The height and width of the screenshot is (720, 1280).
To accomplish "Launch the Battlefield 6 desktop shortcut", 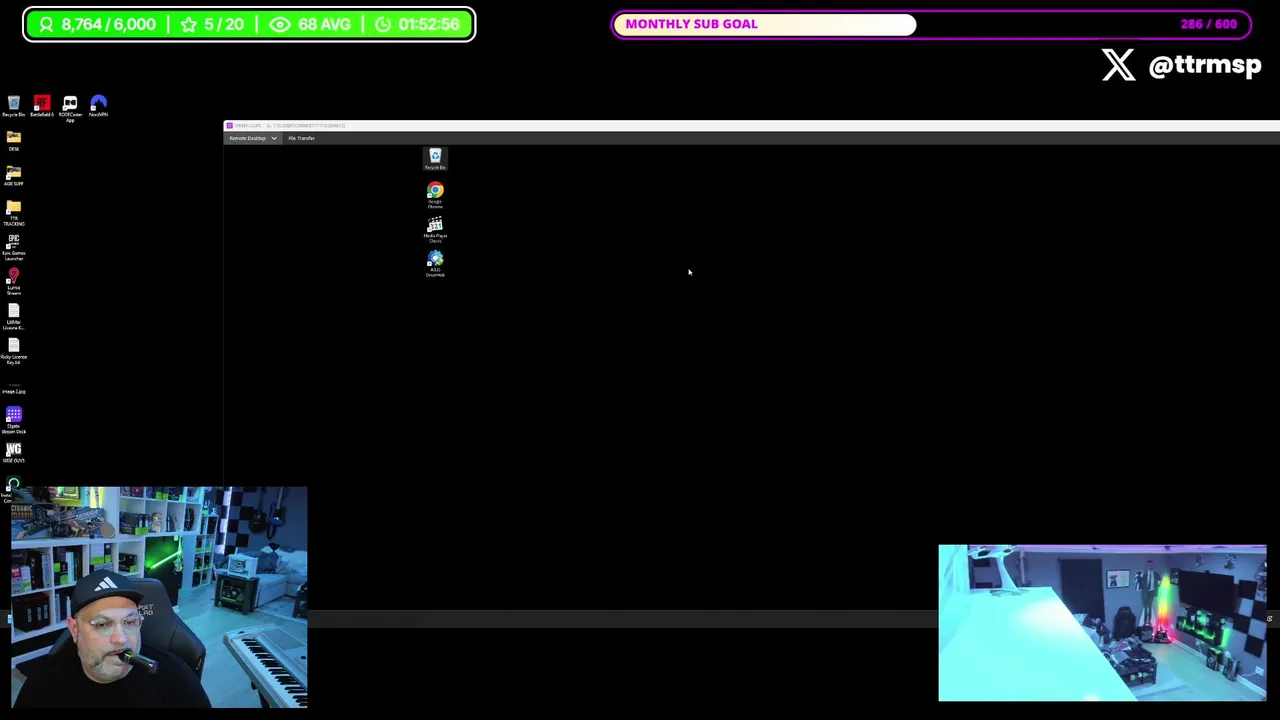I will [x=42, y=106].
